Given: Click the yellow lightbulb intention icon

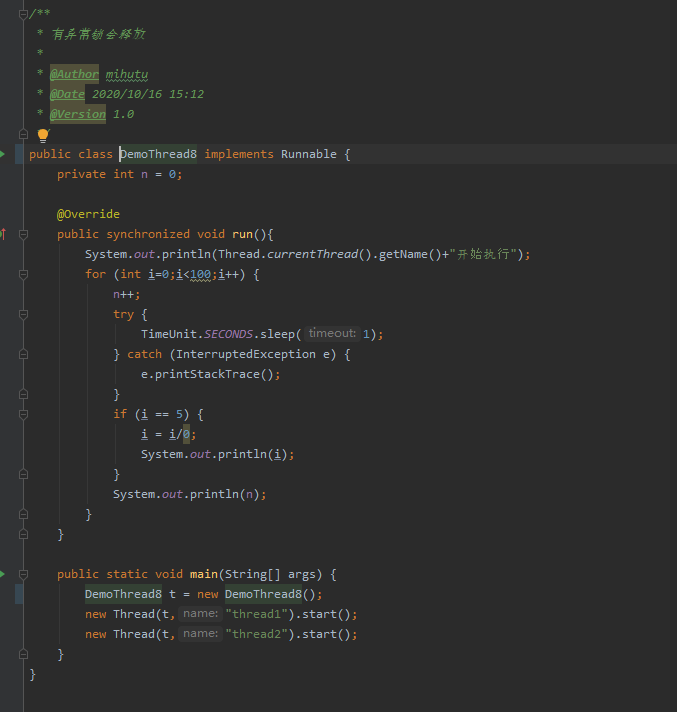Looking at the screenshot, I should [x=43, y=135].
